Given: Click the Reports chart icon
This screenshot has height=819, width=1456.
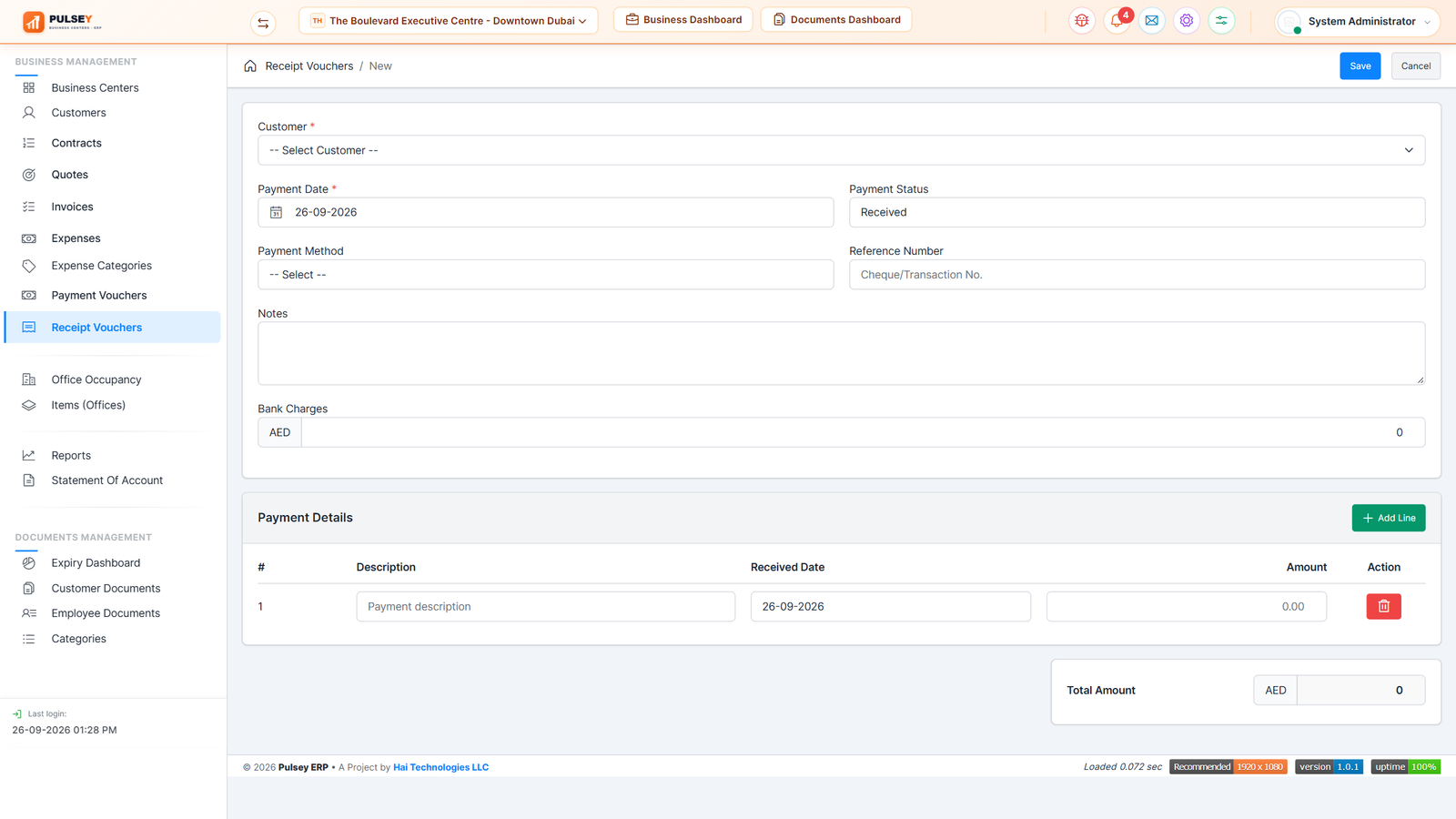Looking at the screenshot, I should pos(29,455).
